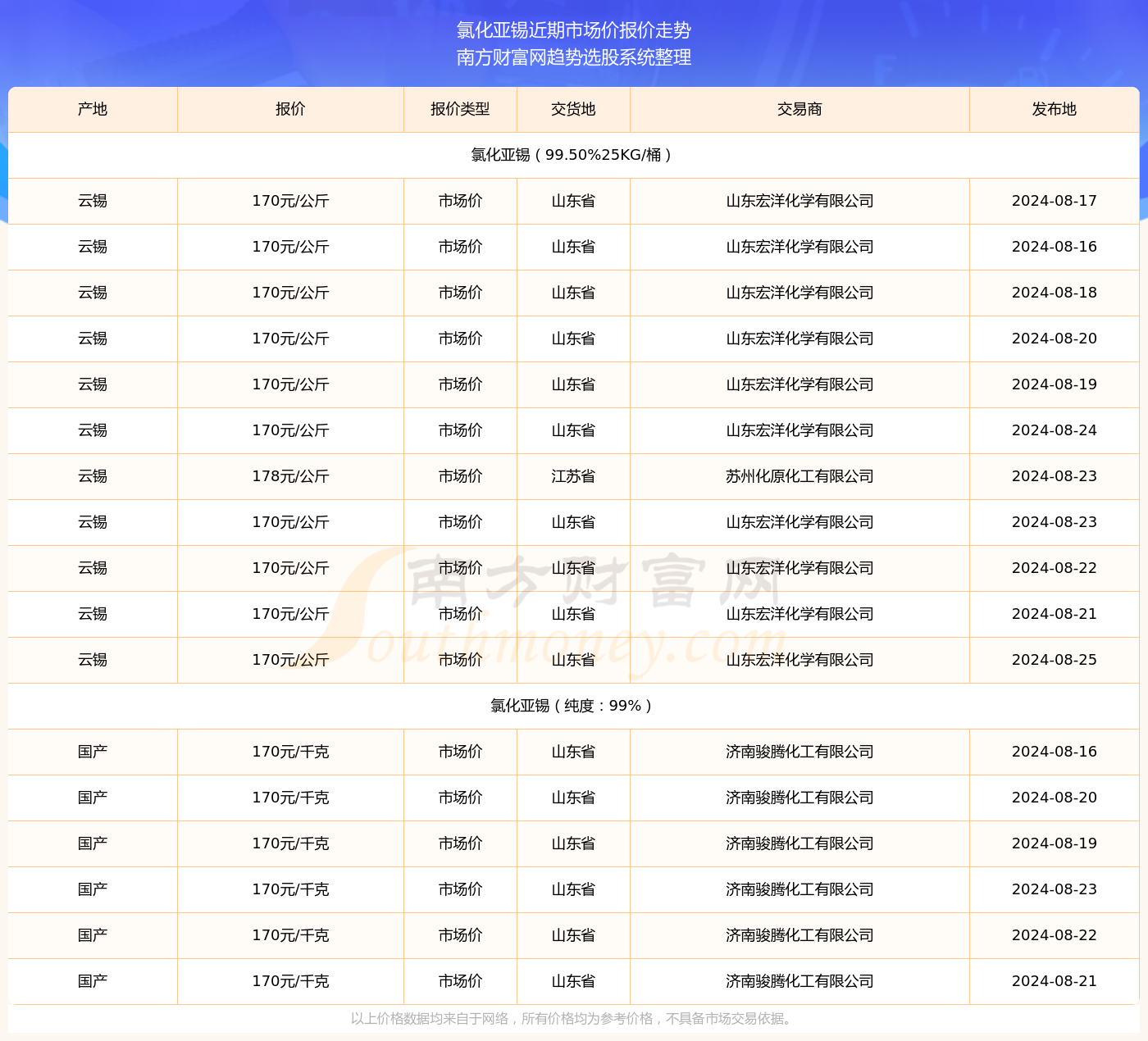
Task: Click the 交易商 column header
Action: (799, 109)
